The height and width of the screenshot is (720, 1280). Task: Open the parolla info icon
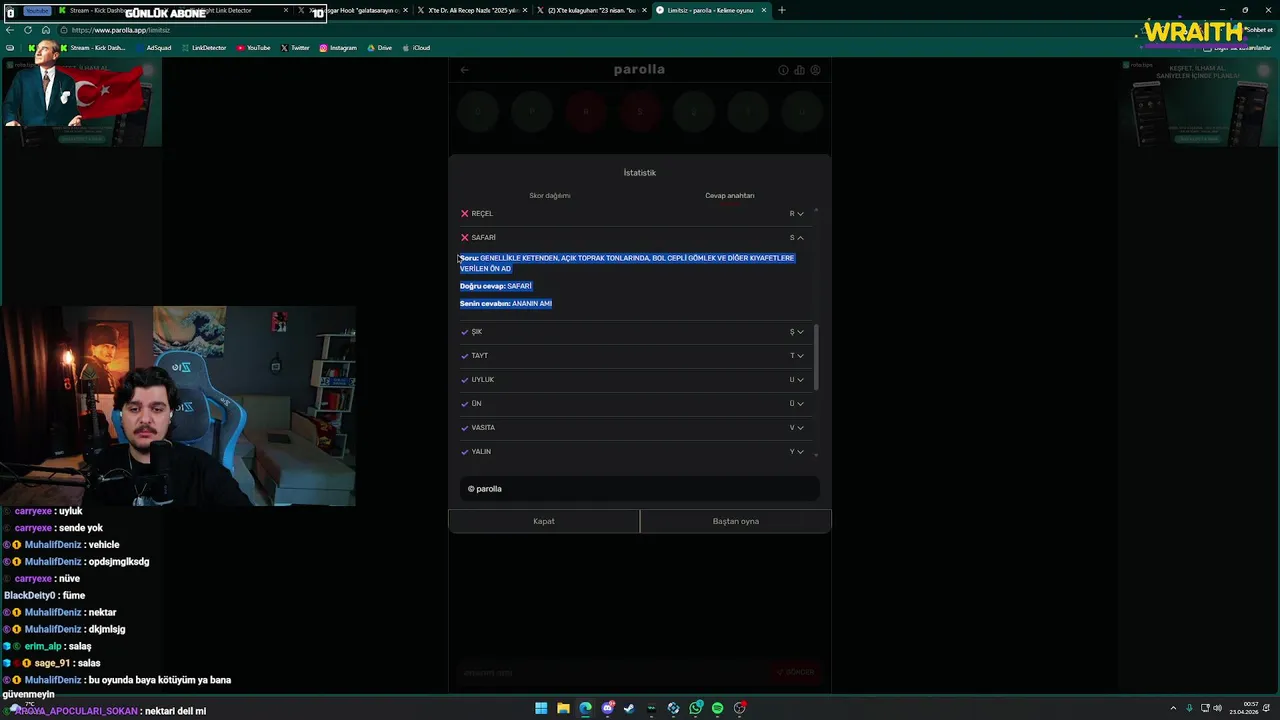click(783, 70)
